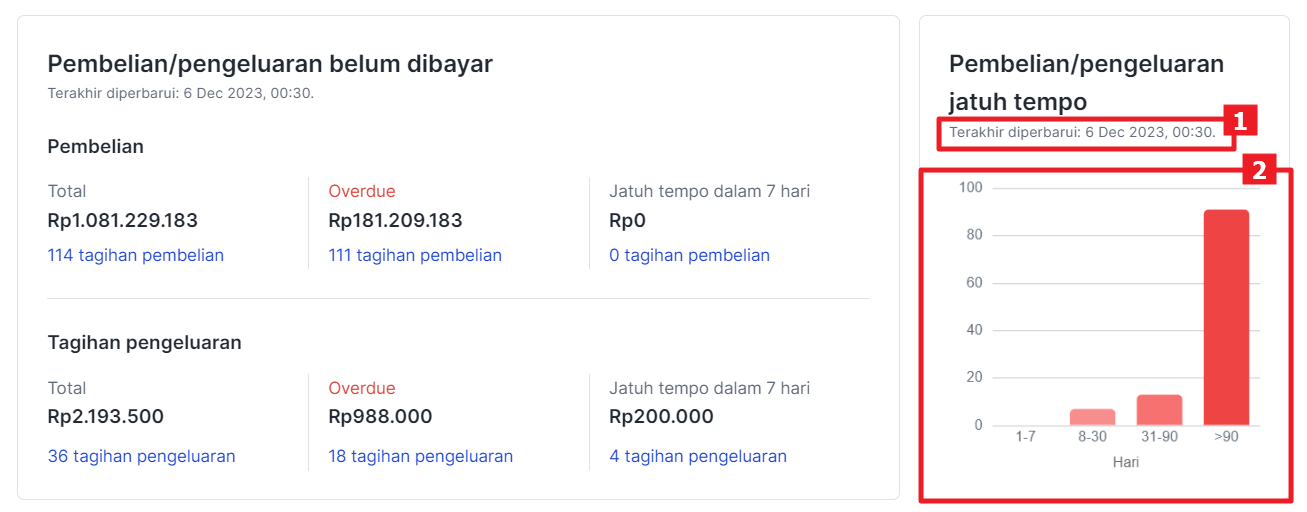This screenshot has width=1307, height=512.
Task: Open the 0 tagihan pembelian link
Action: [x=690, y=255]
